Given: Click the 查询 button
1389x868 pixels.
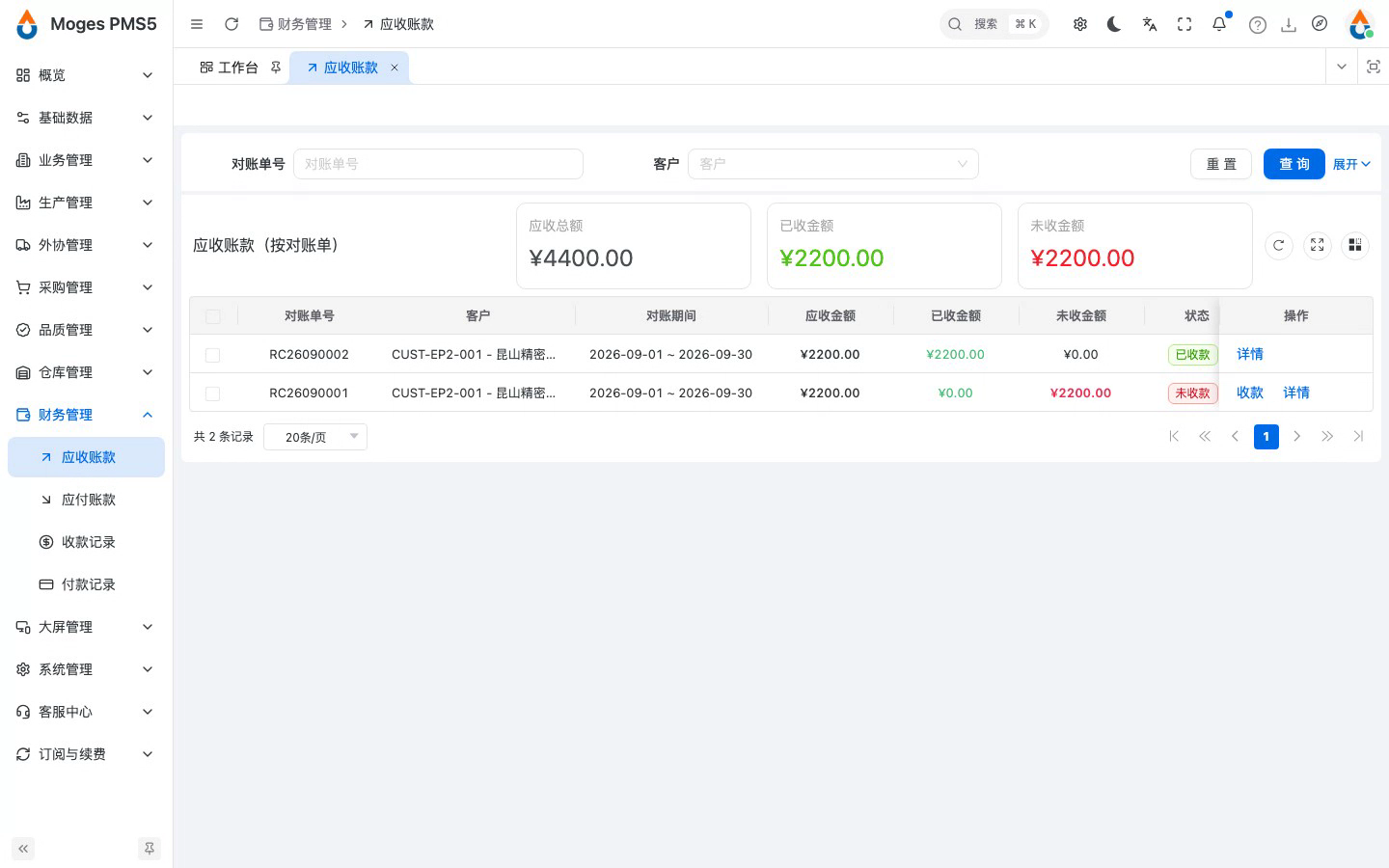Looking at the screenshot, I should [x=1294, y=164].
